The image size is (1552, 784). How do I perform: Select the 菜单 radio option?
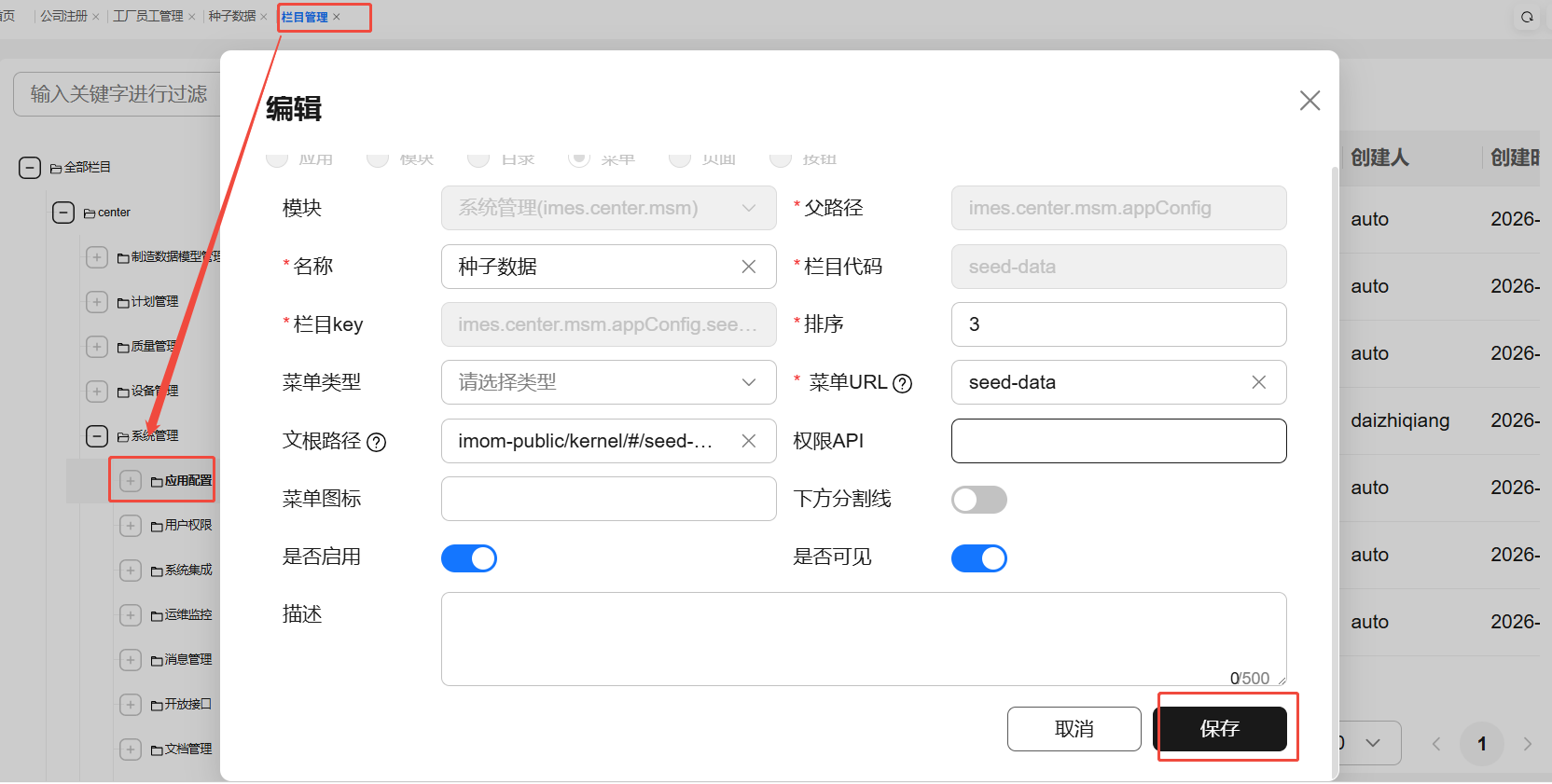click(x=579, y=158)
